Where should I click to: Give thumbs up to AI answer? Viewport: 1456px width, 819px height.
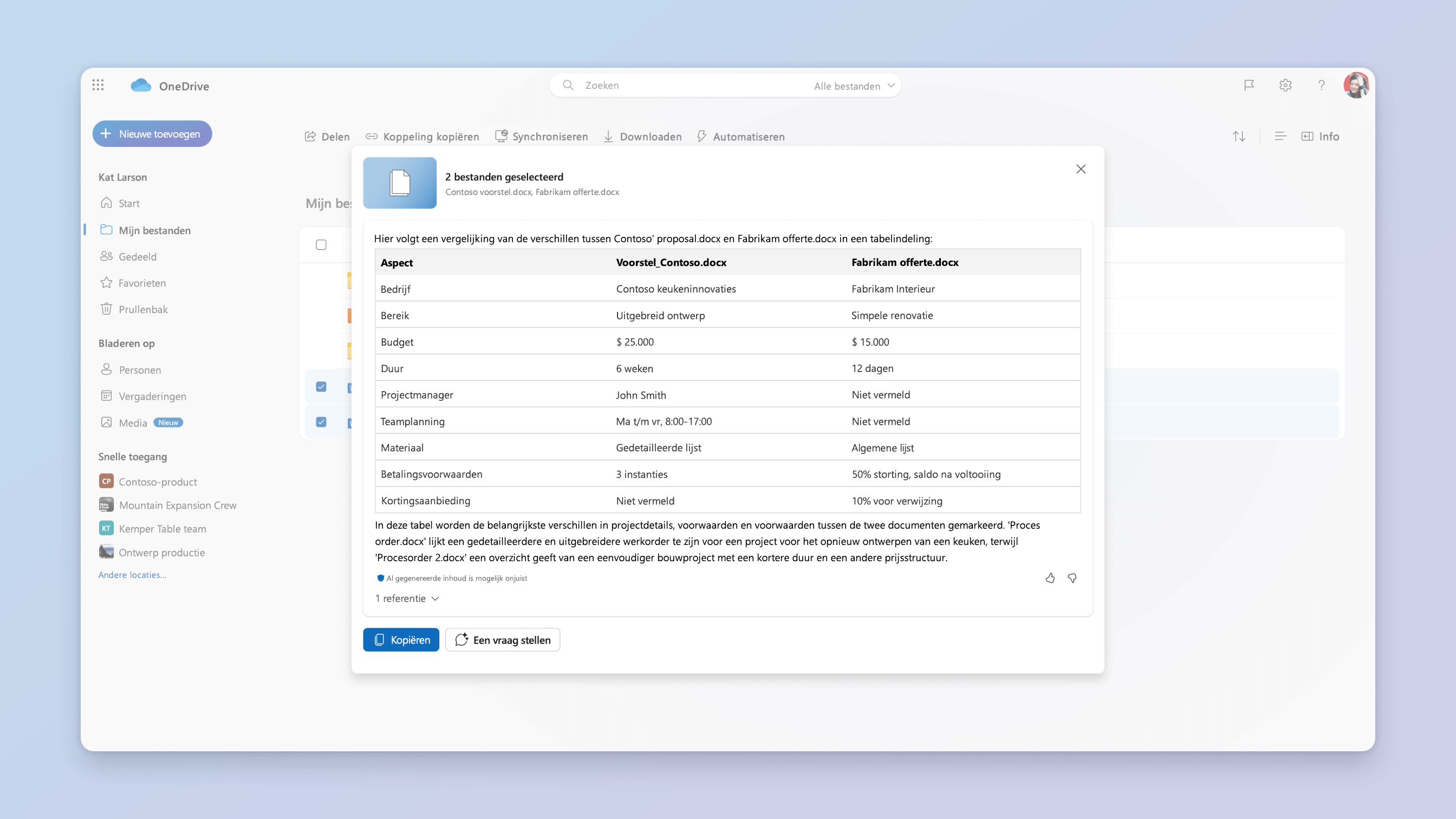(1050, 577)
